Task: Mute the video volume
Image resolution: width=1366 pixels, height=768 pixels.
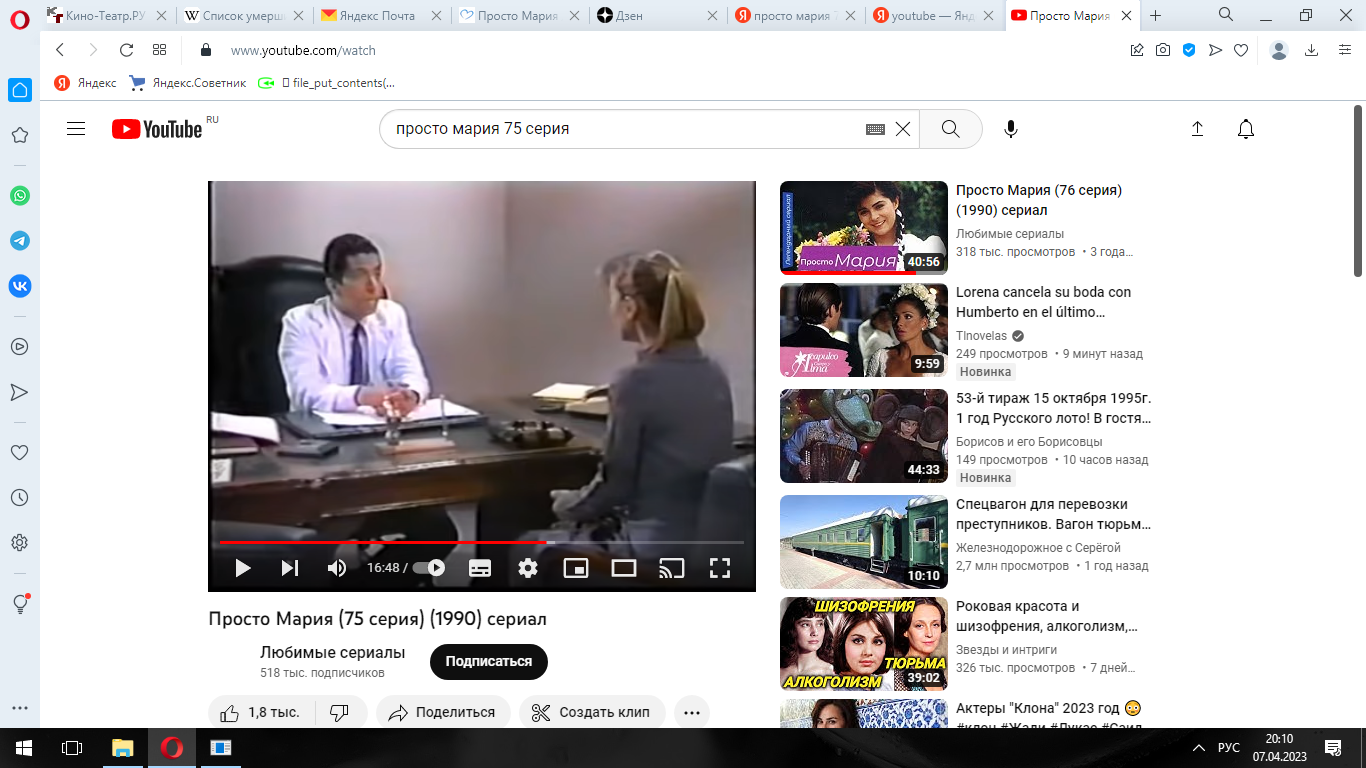Action: [337, 568]
